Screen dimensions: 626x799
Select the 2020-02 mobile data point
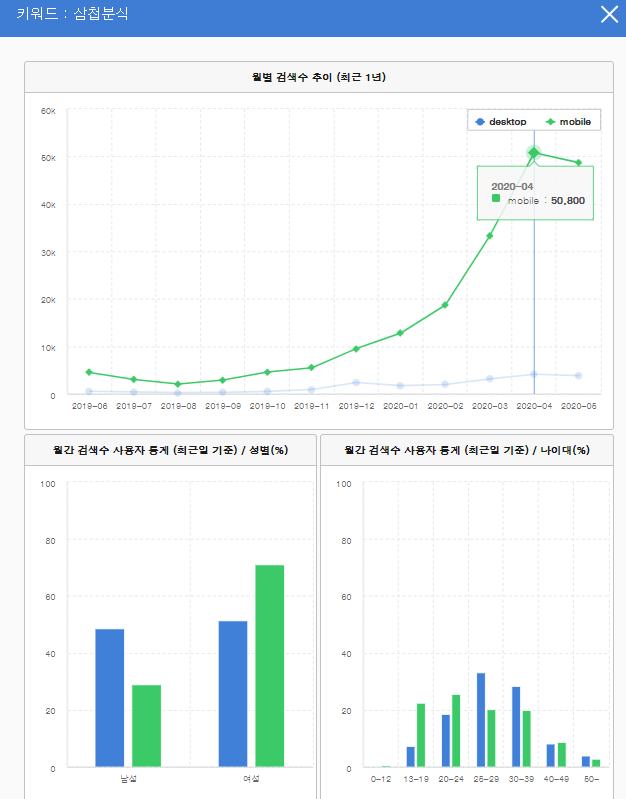(x=445, y=305)
